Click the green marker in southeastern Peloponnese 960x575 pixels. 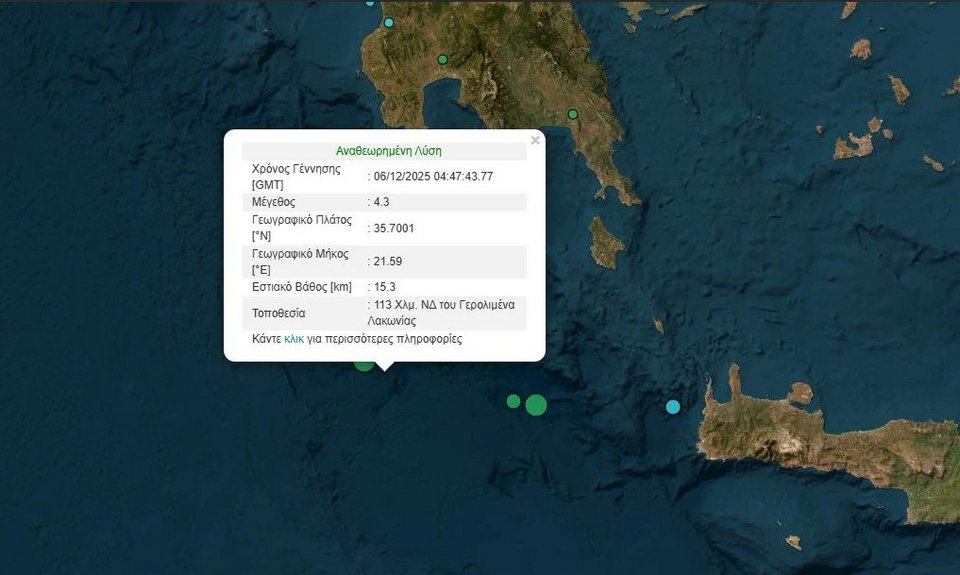(x=573, y=114)
